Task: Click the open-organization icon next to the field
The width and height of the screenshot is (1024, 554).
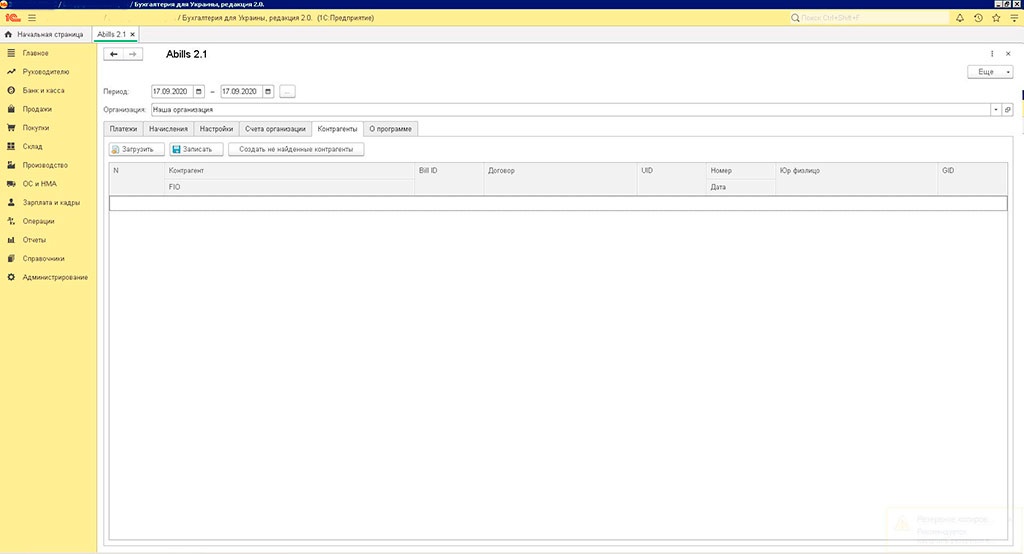Action: pos(1007,110)
